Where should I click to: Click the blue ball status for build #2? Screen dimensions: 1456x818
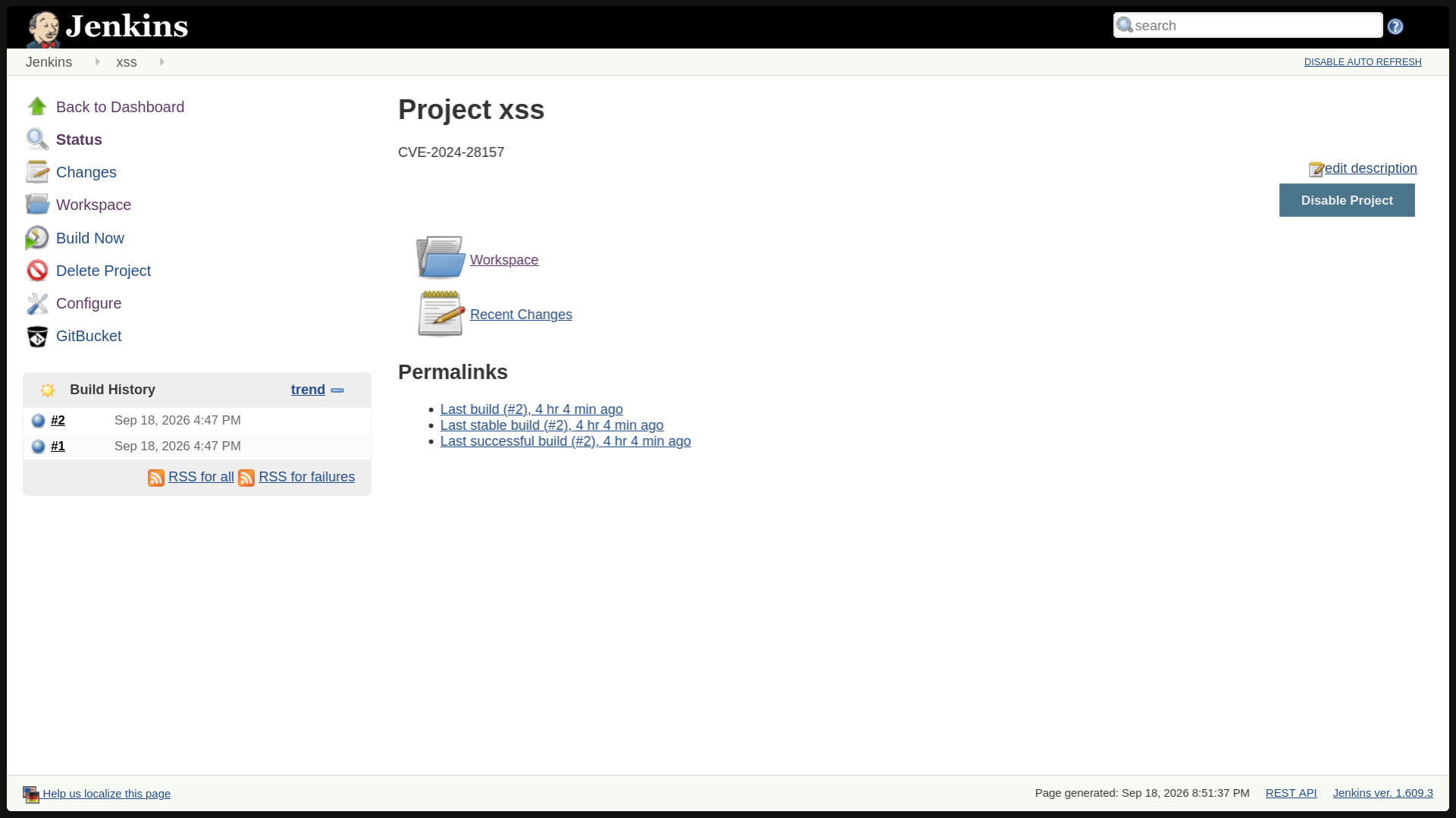coord(39,421)
